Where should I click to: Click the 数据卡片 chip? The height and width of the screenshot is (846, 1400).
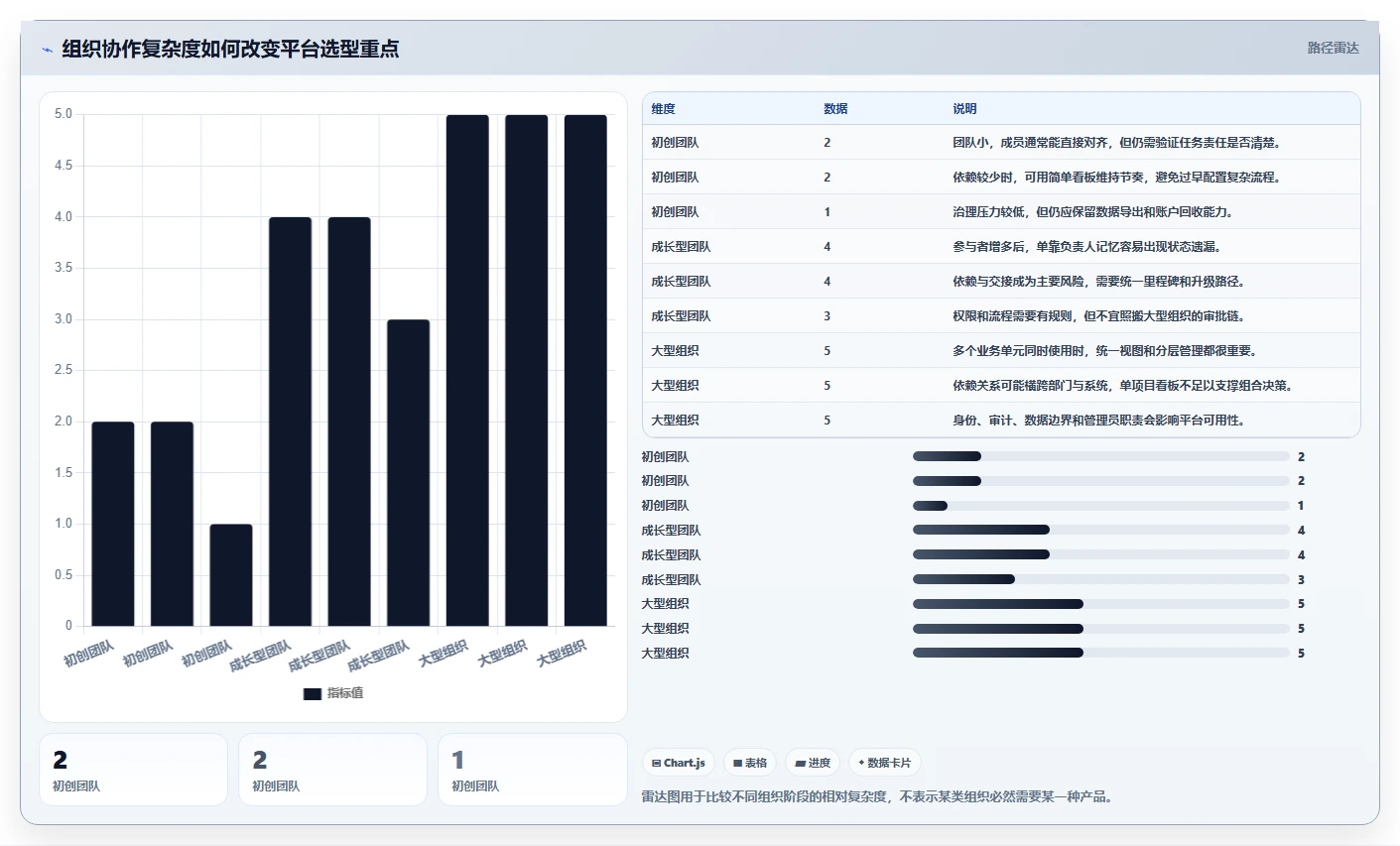(x=885, y=763)
